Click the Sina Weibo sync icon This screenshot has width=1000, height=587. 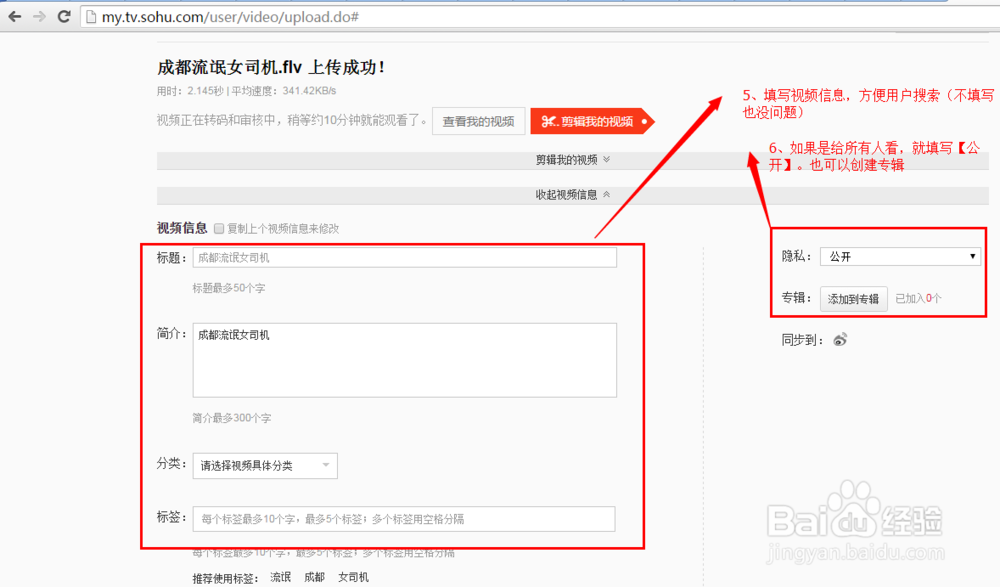pos(841,339)
